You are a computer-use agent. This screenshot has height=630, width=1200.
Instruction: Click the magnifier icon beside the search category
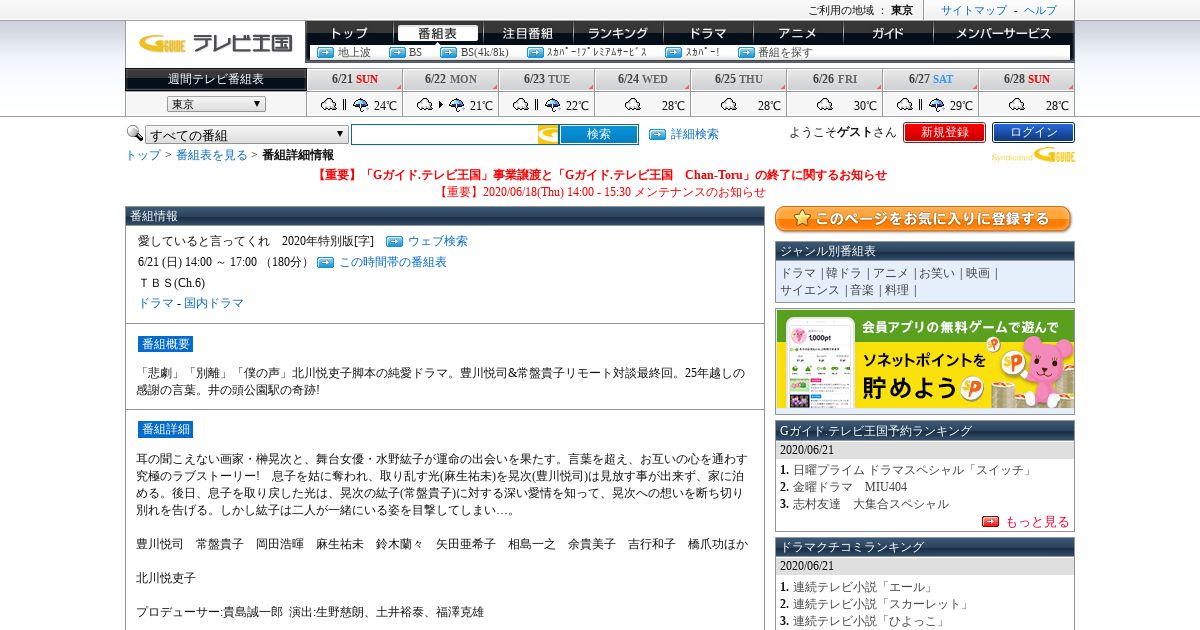(134, 133)
